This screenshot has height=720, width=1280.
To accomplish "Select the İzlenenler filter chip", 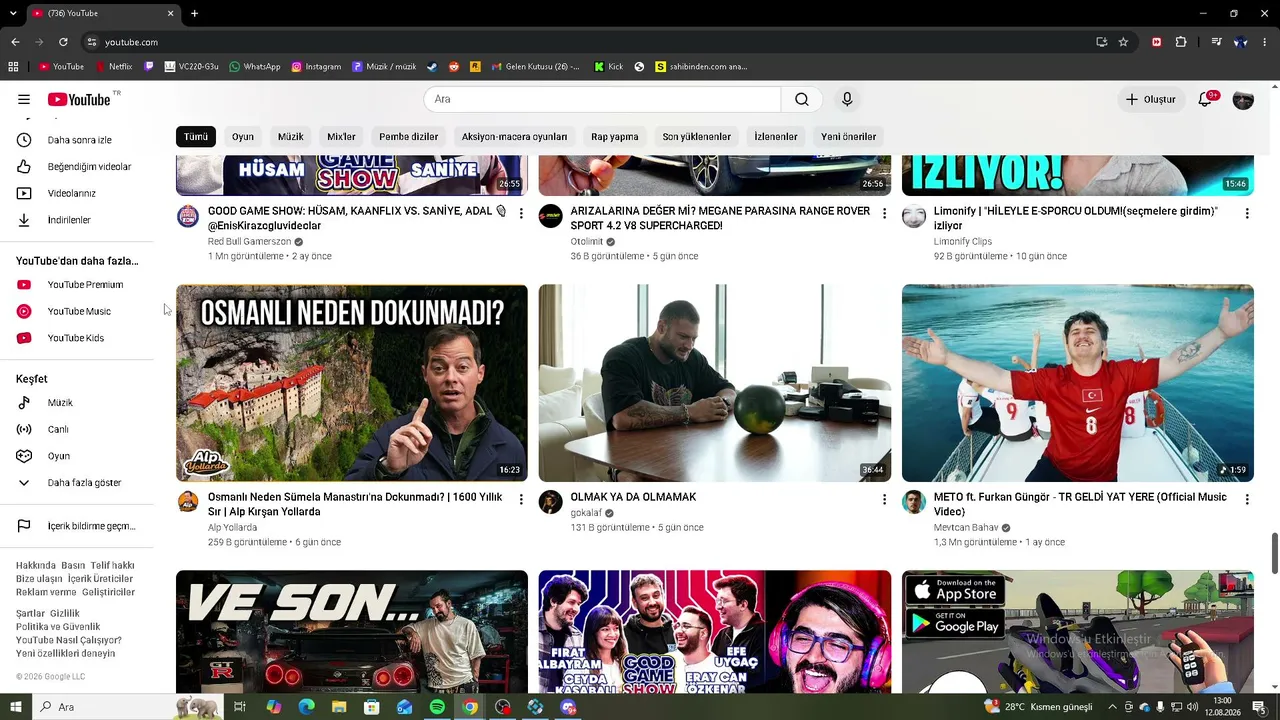I will (x=776, y=137).
